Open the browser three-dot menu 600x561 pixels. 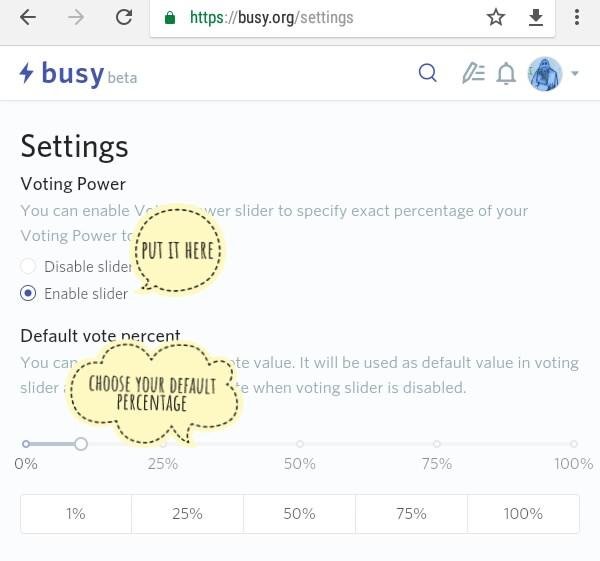point(577,17)
